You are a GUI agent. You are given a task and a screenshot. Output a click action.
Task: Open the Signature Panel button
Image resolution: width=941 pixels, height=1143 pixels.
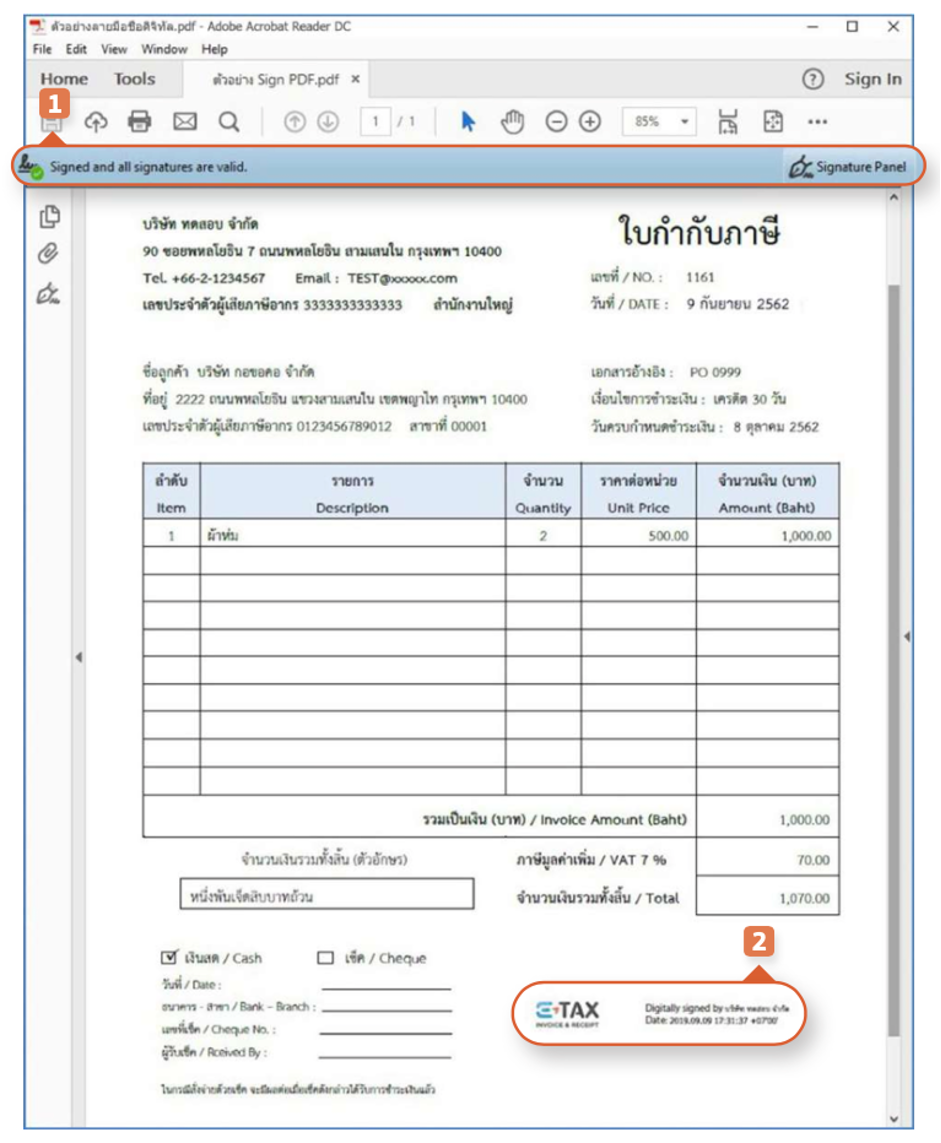(846, 167)
